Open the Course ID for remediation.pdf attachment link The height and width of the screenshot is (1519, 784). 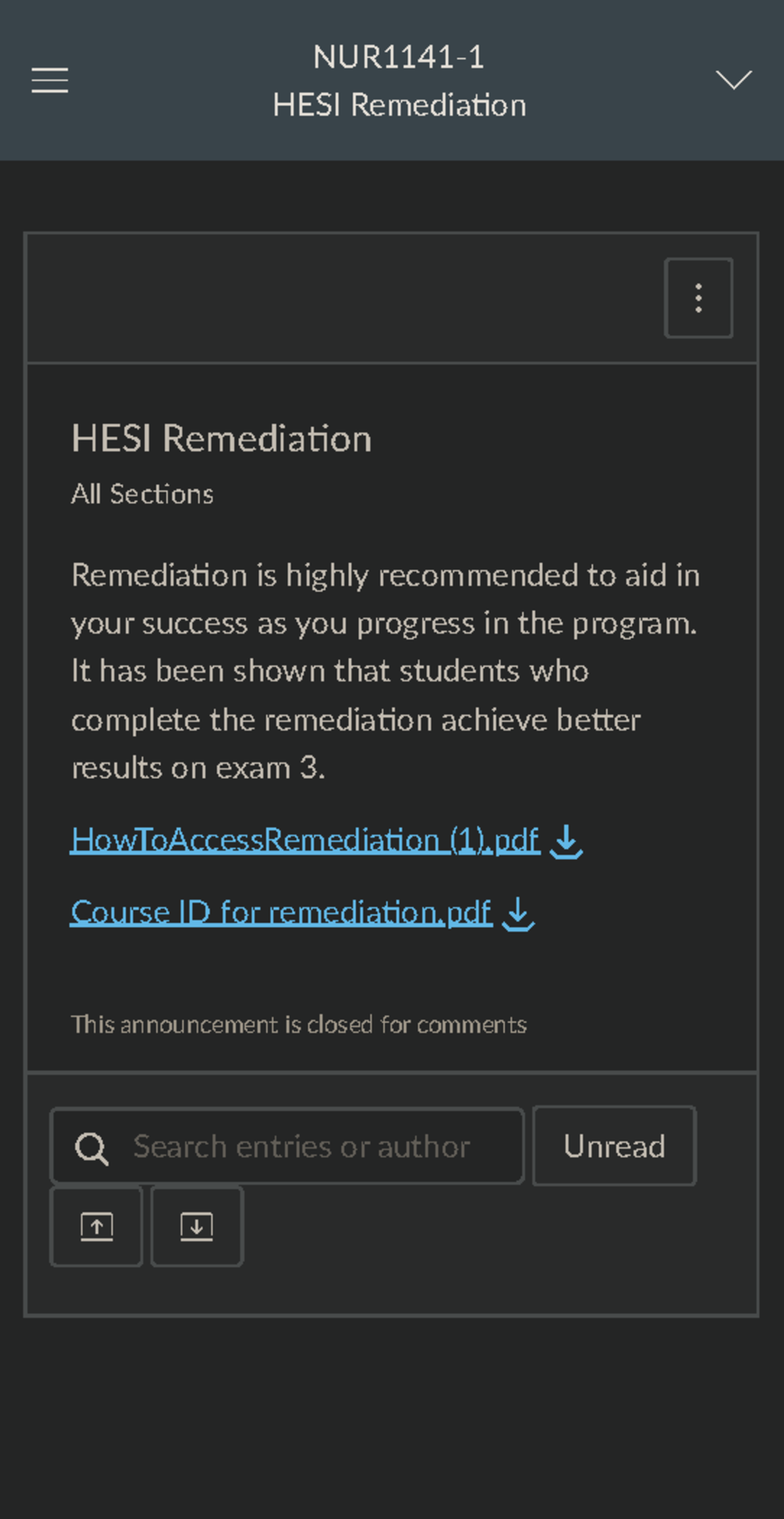coord(281,913)
